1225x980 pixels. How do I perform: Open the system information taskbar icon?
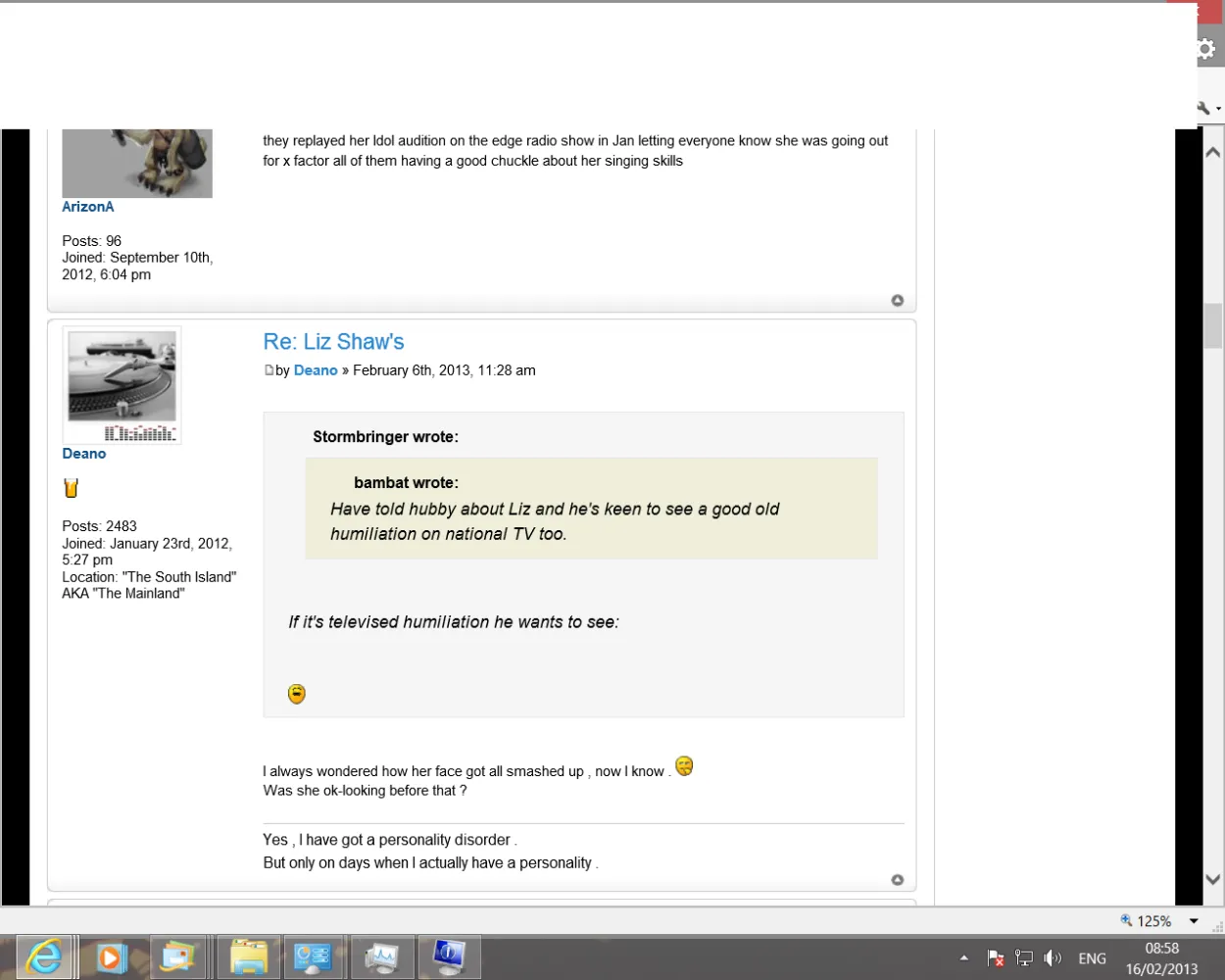(448, 957)
